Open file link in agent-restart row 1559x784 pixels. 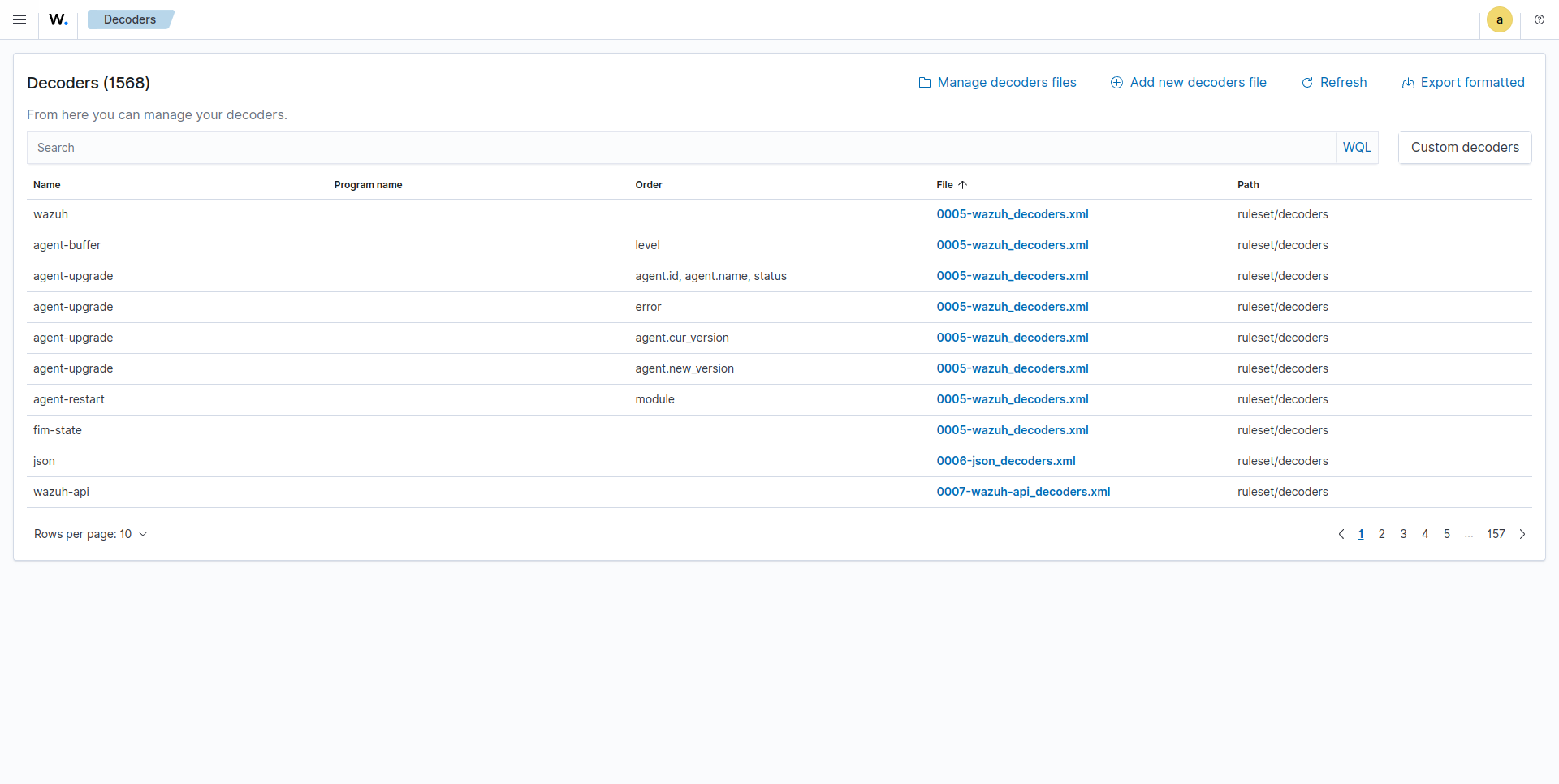1013,399
